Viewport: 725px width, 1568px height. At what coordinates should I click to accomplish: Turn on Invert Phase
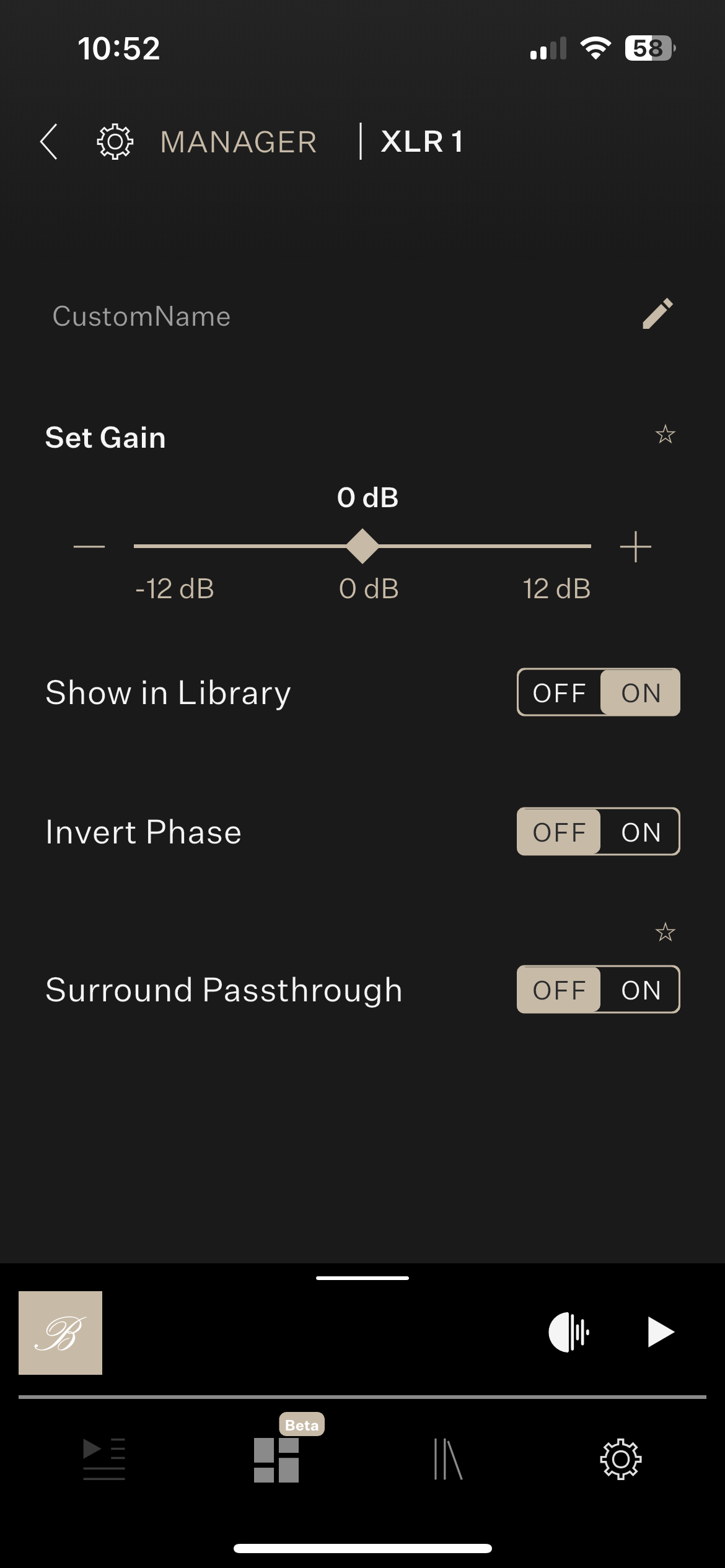pos(641,832)
